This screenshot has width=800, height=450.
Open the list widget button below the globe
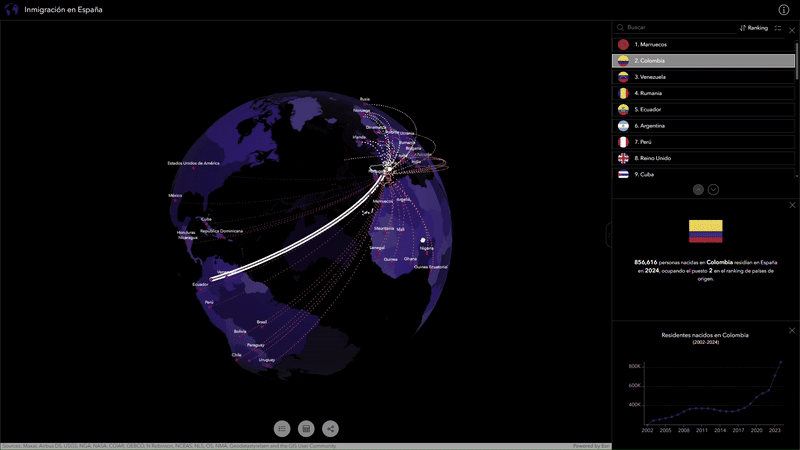(282, 429)
